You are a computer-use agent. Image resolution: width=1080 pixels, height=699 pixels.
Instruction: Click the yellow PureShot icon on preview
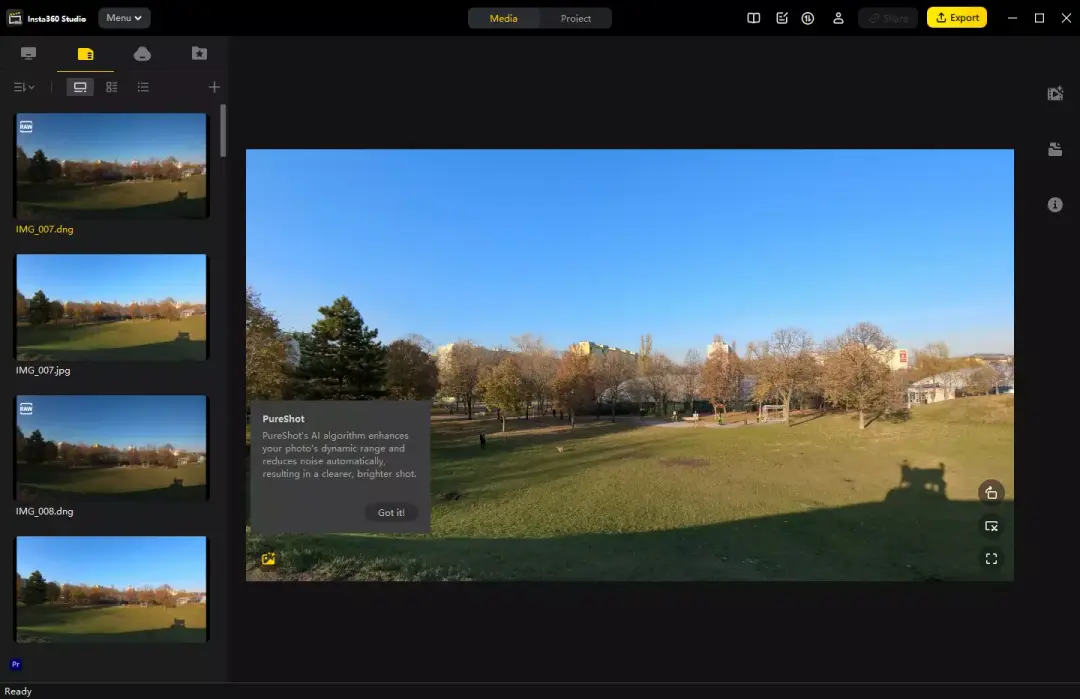(x=269, y=559)
